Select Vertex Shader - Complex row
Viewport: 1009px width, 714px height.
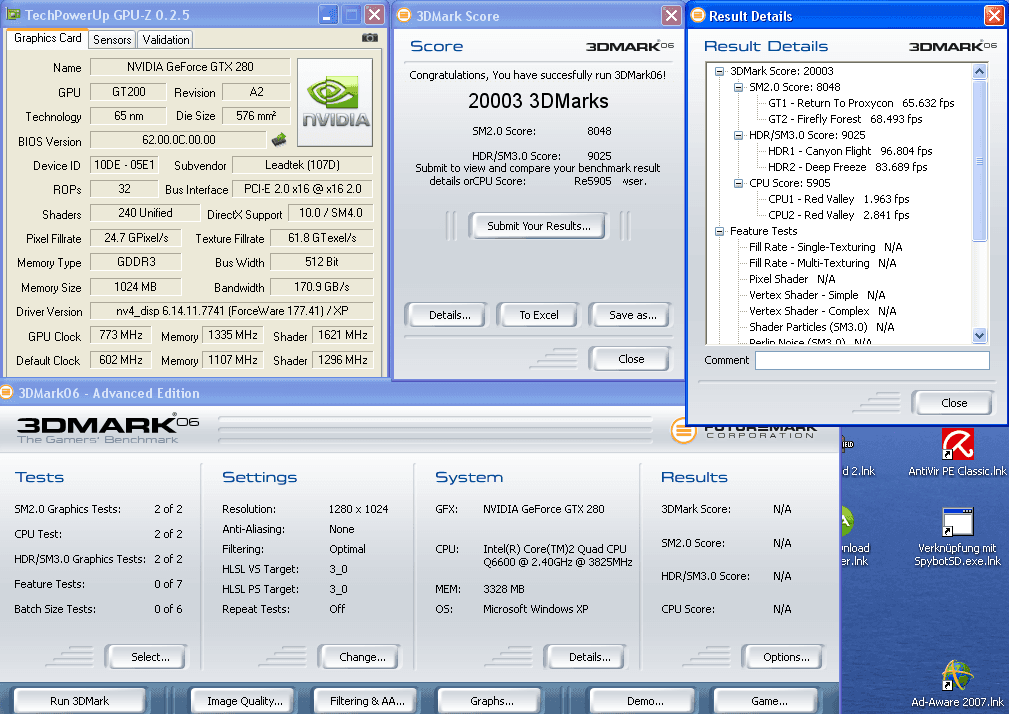coord(822,311)
